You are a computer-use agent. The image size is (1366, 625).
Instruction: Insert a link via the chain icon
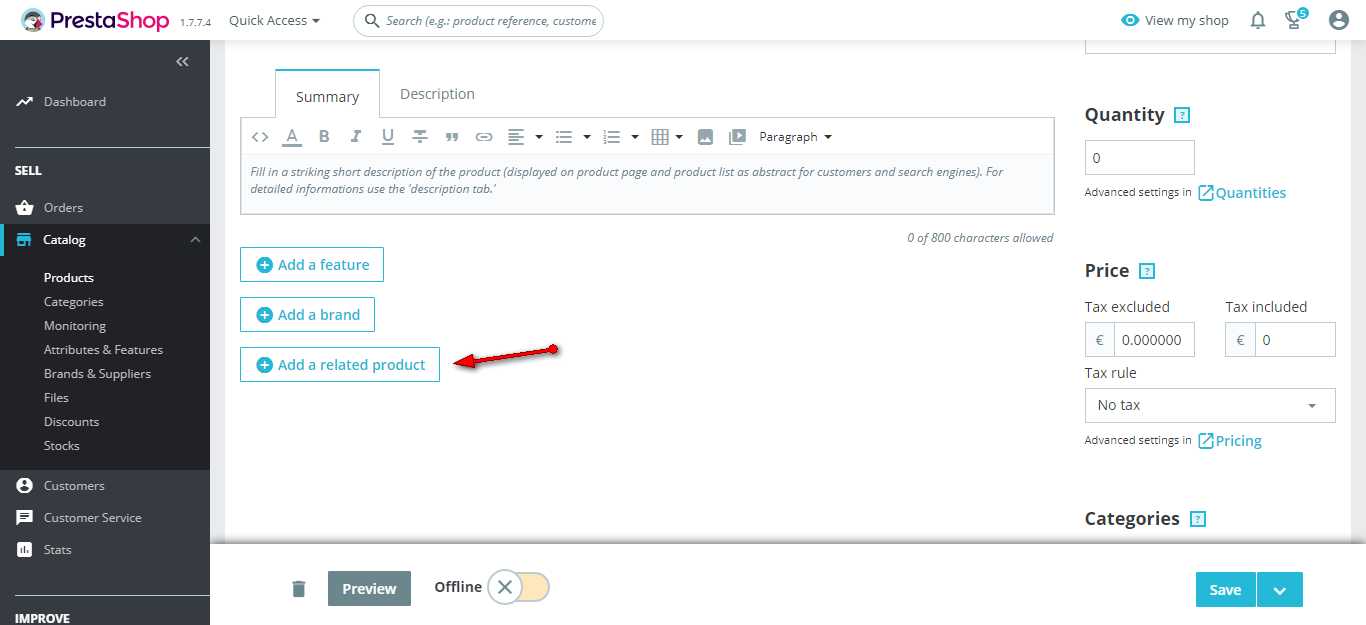coord(484,137)
